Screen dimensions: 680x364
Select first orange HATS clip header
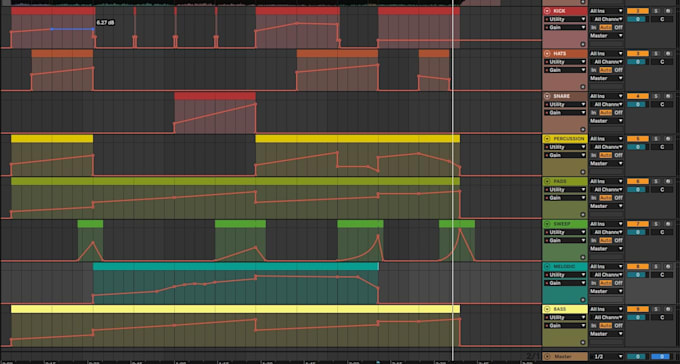click(62, 53)
